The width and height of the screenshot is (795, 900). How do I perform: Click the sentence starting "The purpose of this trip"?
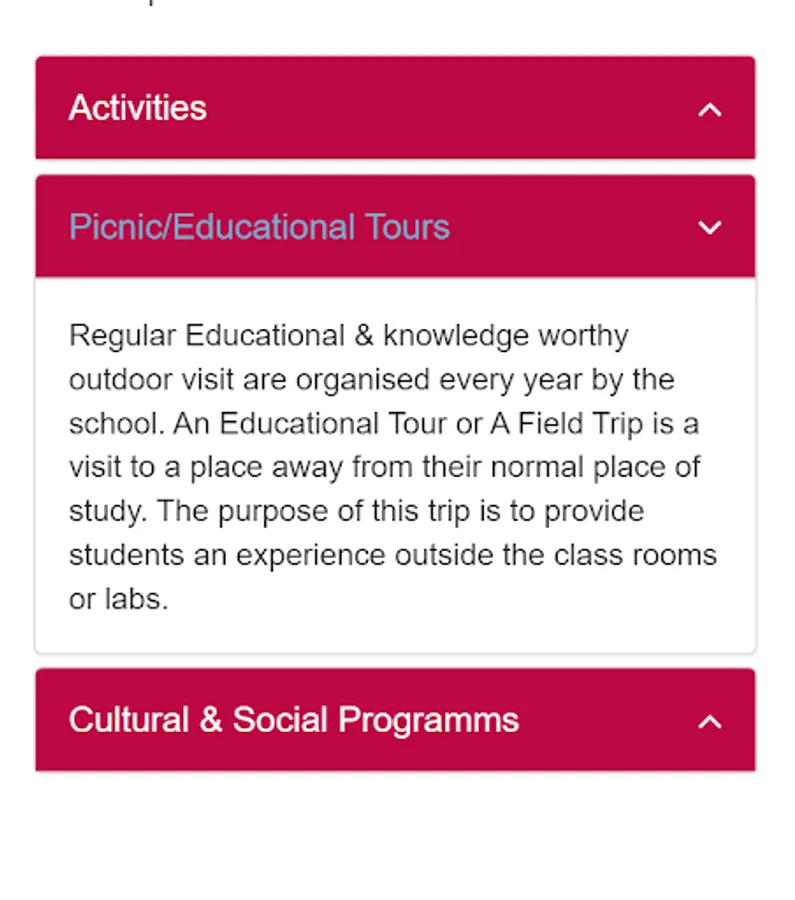pos(400,511)
